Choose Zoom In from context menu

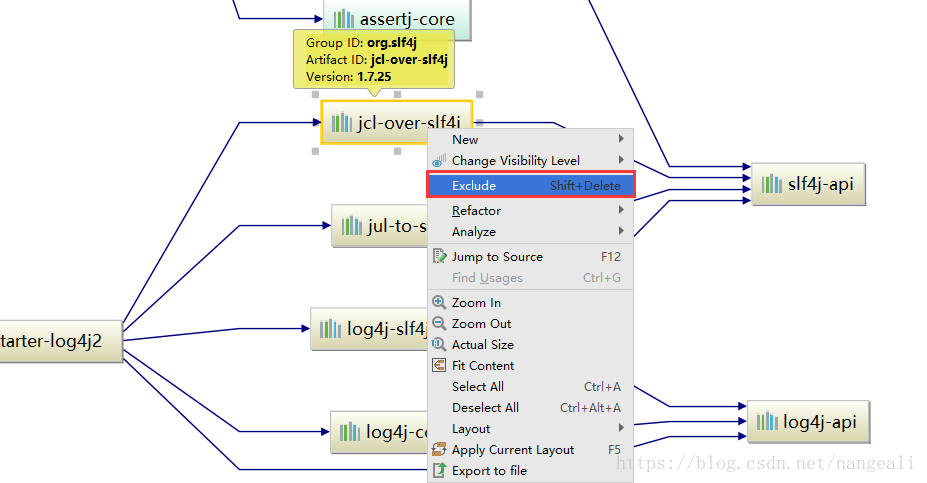530,303
